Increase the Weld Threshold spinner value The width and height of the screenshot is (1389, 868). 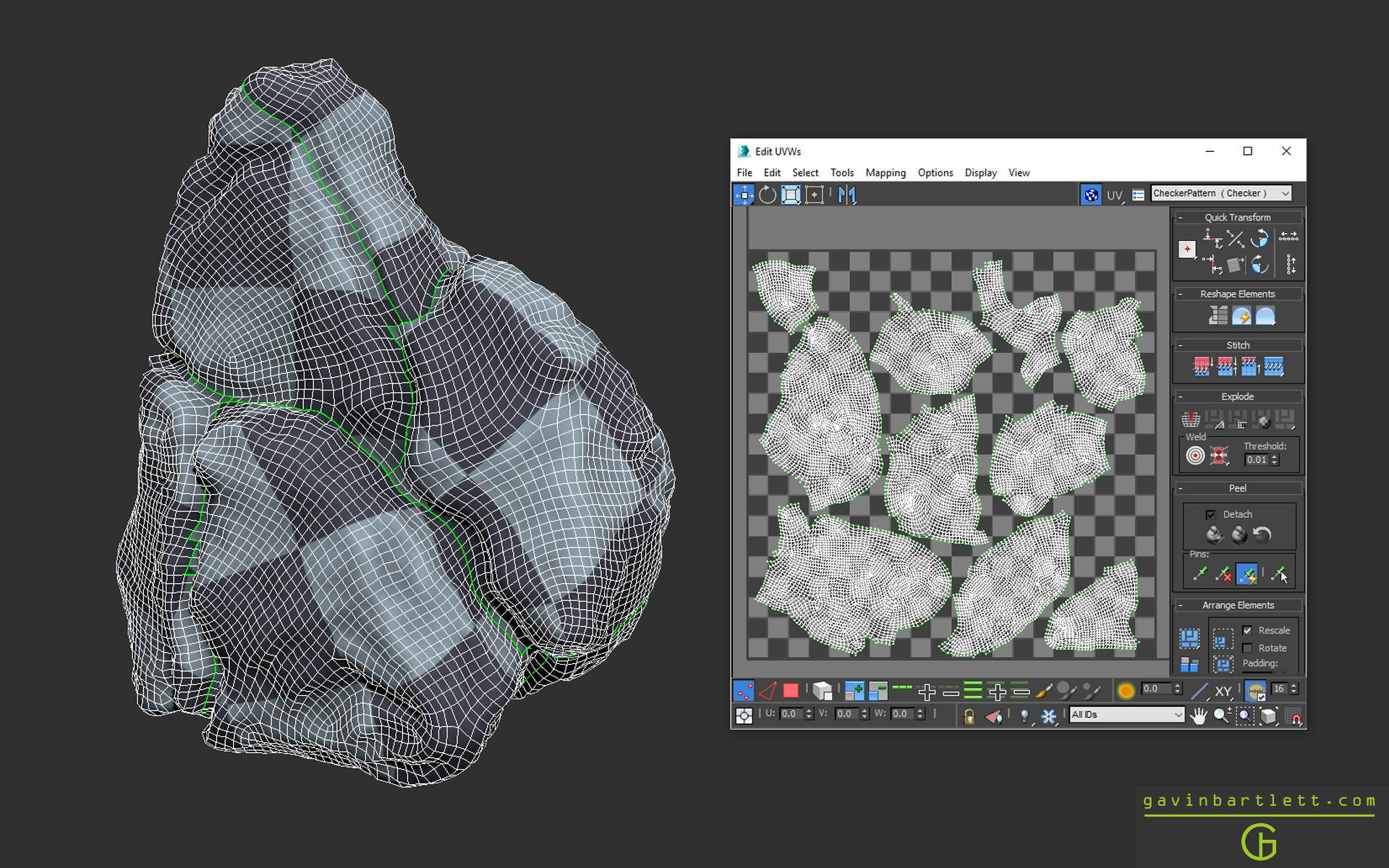(1275, 456)
